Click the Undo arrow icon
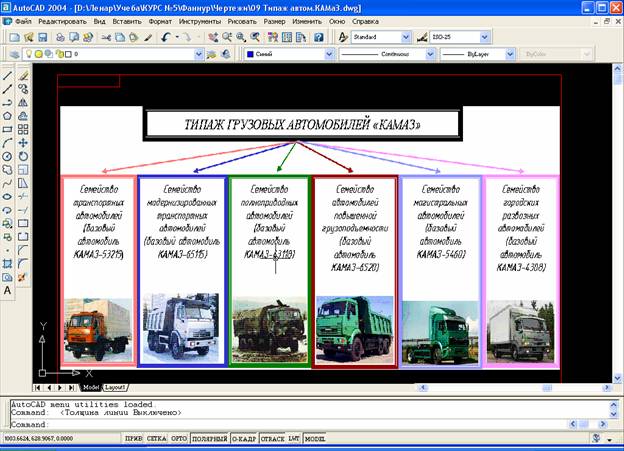 click(x=166, y=37)
